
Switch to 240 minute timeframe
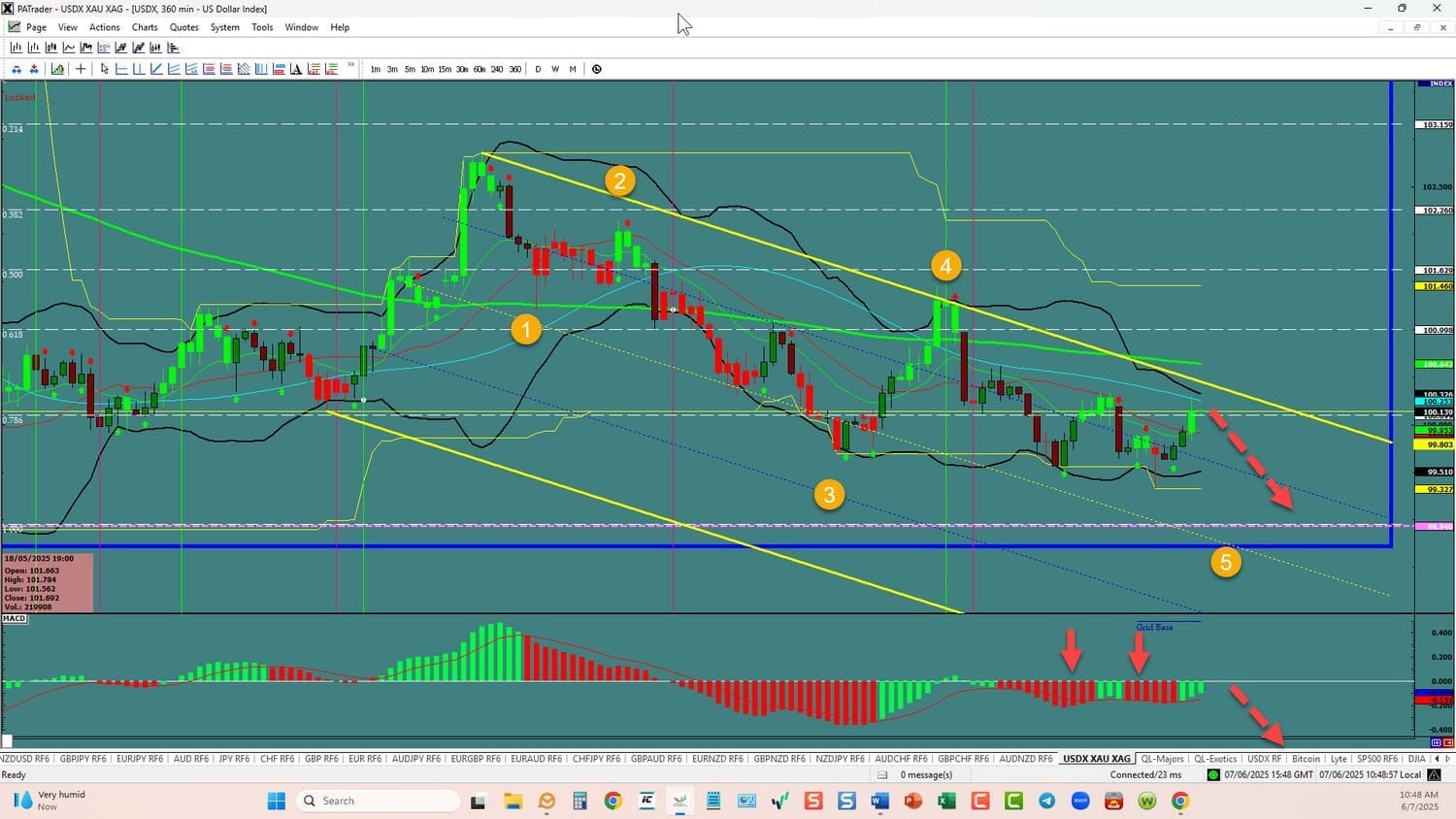click(x=497, y=69)
